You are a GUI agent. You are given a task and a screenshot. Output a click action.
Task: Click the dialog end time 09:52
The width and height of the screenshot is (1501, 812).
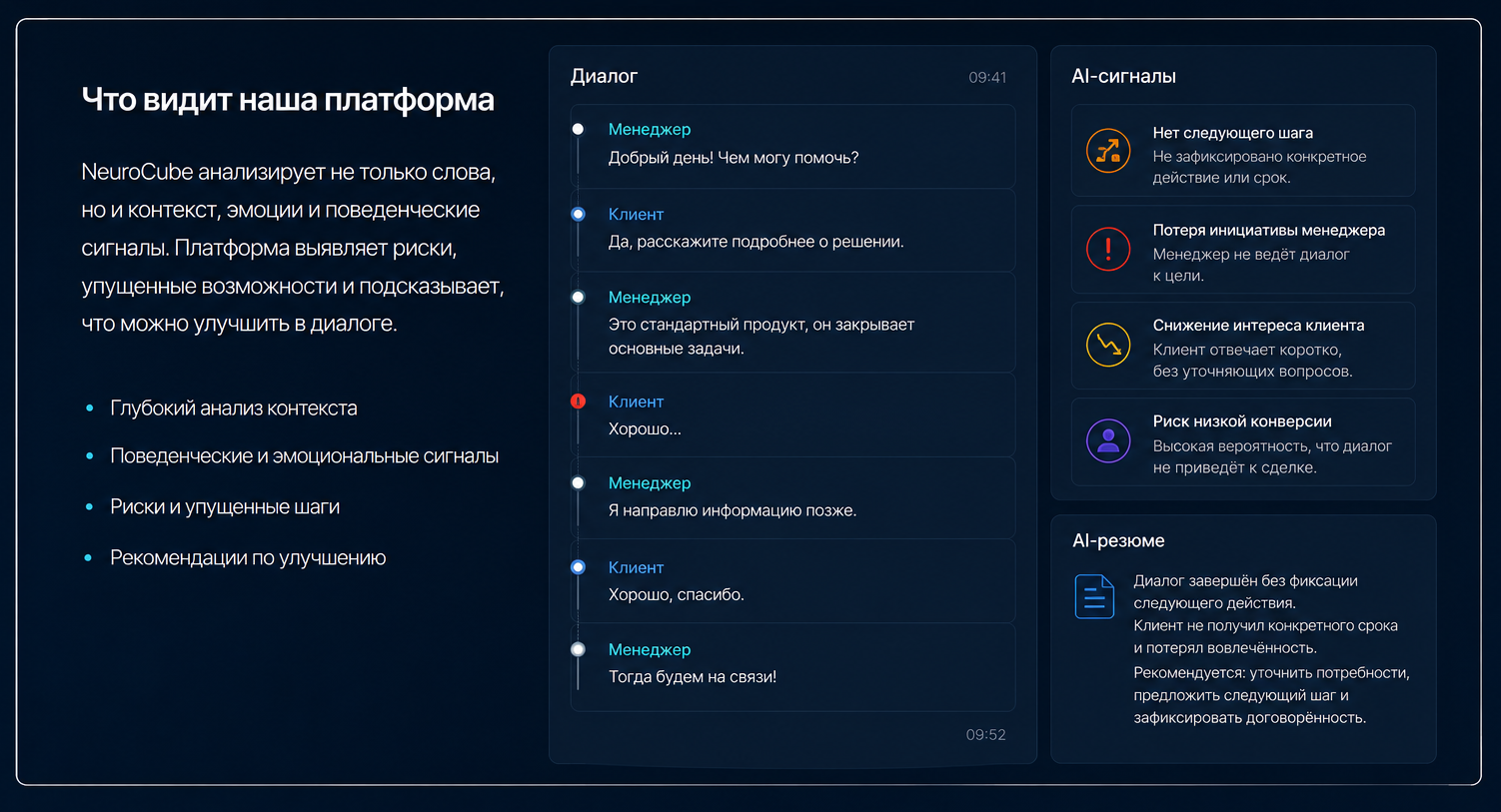pos(985,735)
